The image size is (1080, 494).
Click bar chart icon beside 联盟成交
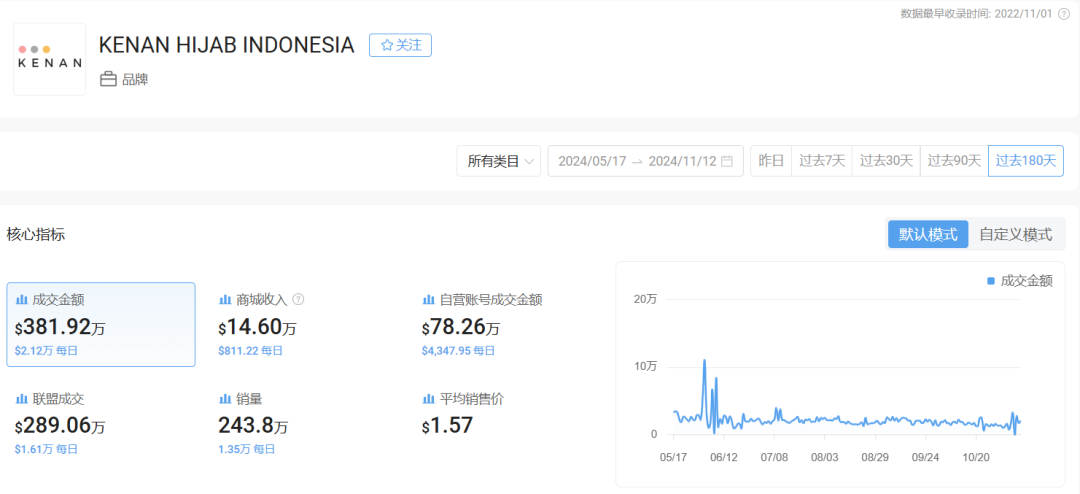tap(21, 399)
